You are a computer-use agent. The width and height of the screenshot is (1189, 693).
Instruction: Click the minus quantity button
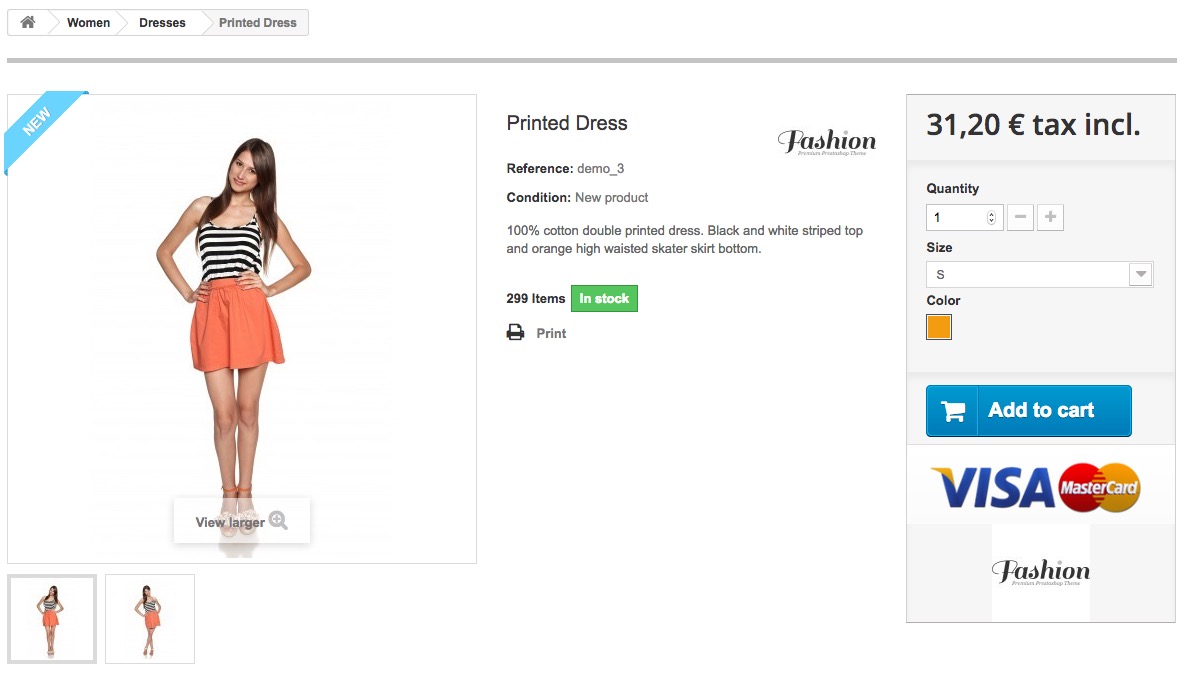coord(1020,217)
